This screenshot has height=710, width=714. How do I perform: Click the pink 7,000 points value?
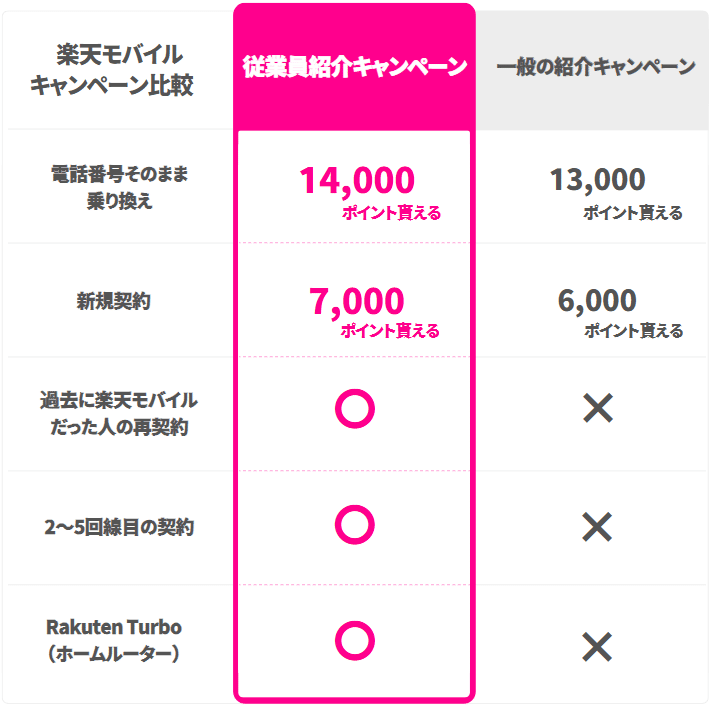[x=356, y=300]
